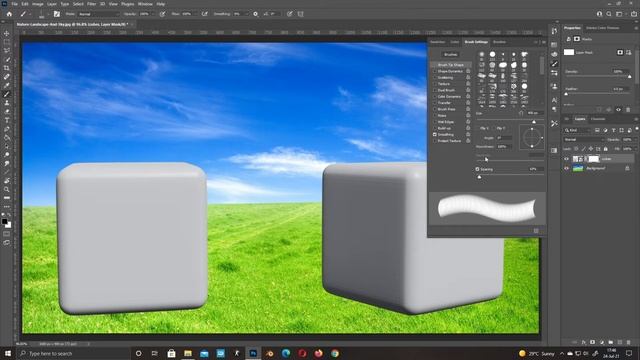Open Microsoft Edge from the taskbar
Viewport: 640px width, 360px height.
[286, 353]
